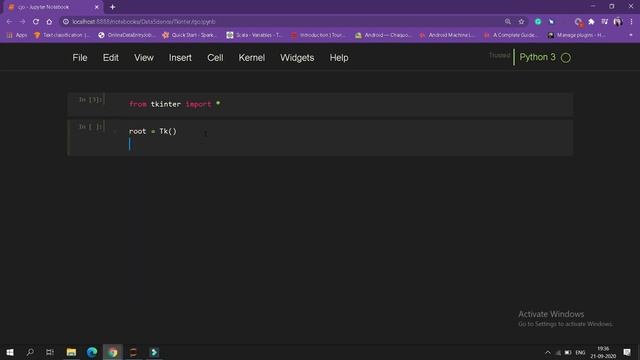Go back in browser history
Viewport: 640px width, 360px height.
(x=9, y=22)
